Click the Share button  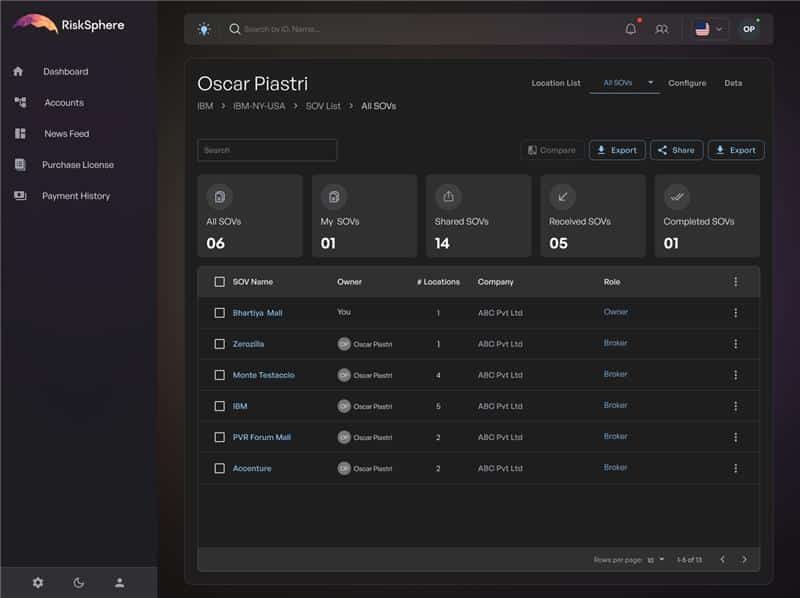[x=676, y=150]
